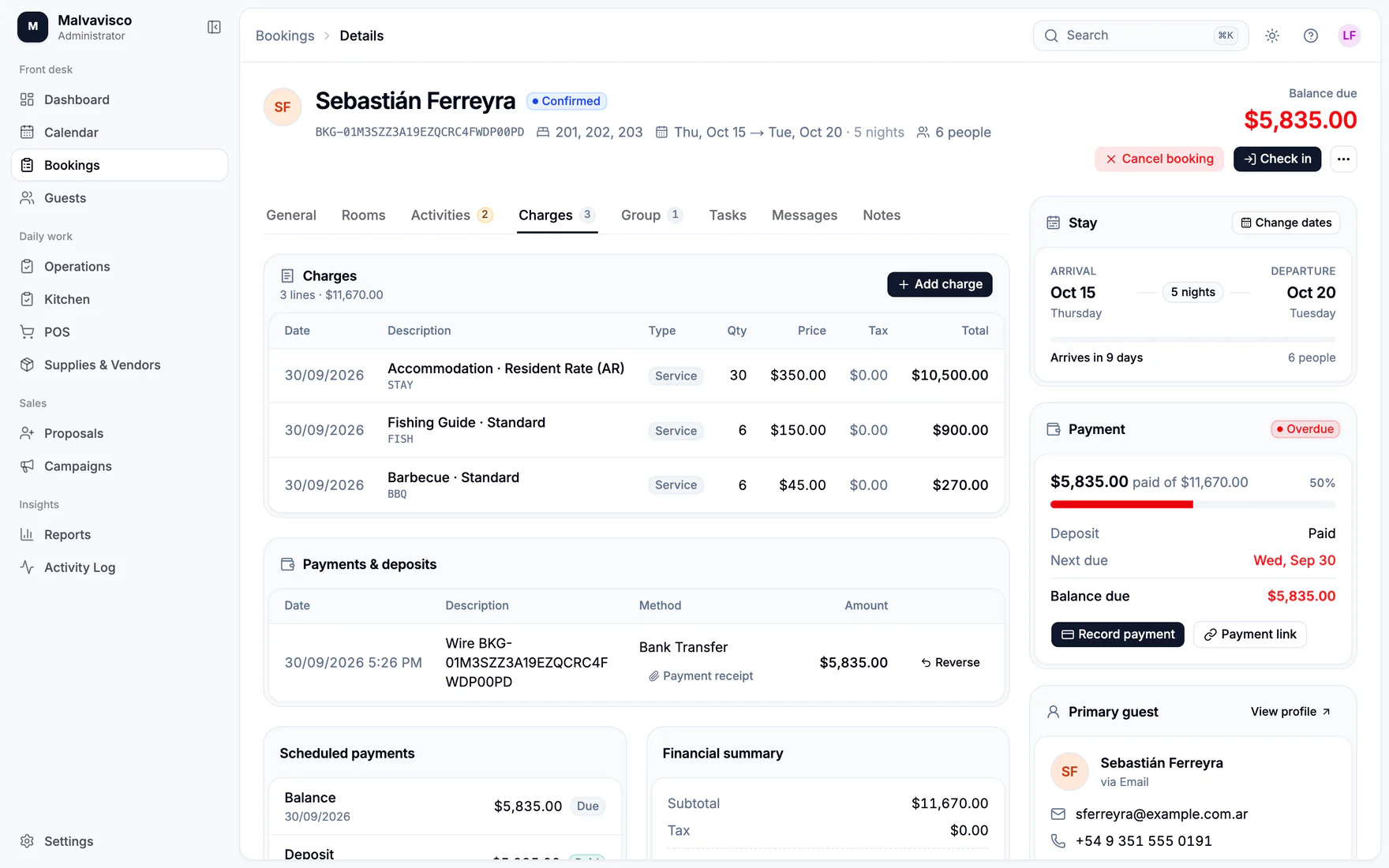Select the Fishing Guide · Standard row
Viewport: 1389px width, 868px height.
[636, 430]
